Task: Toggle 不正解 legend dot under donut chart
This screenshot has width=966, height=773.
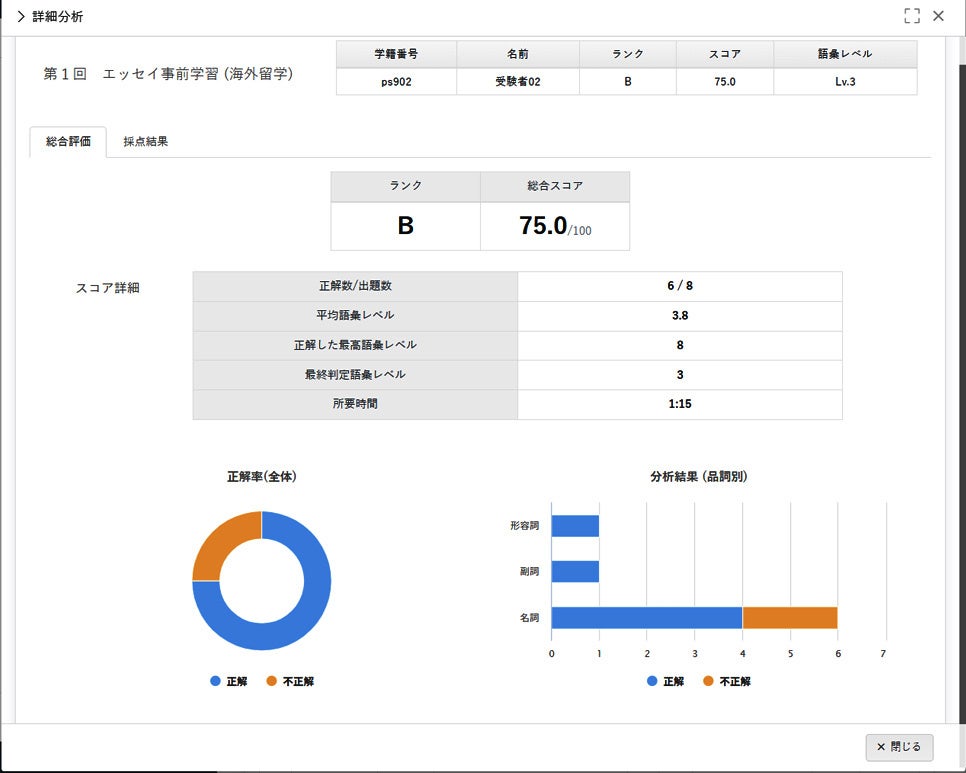Action: 271,681
